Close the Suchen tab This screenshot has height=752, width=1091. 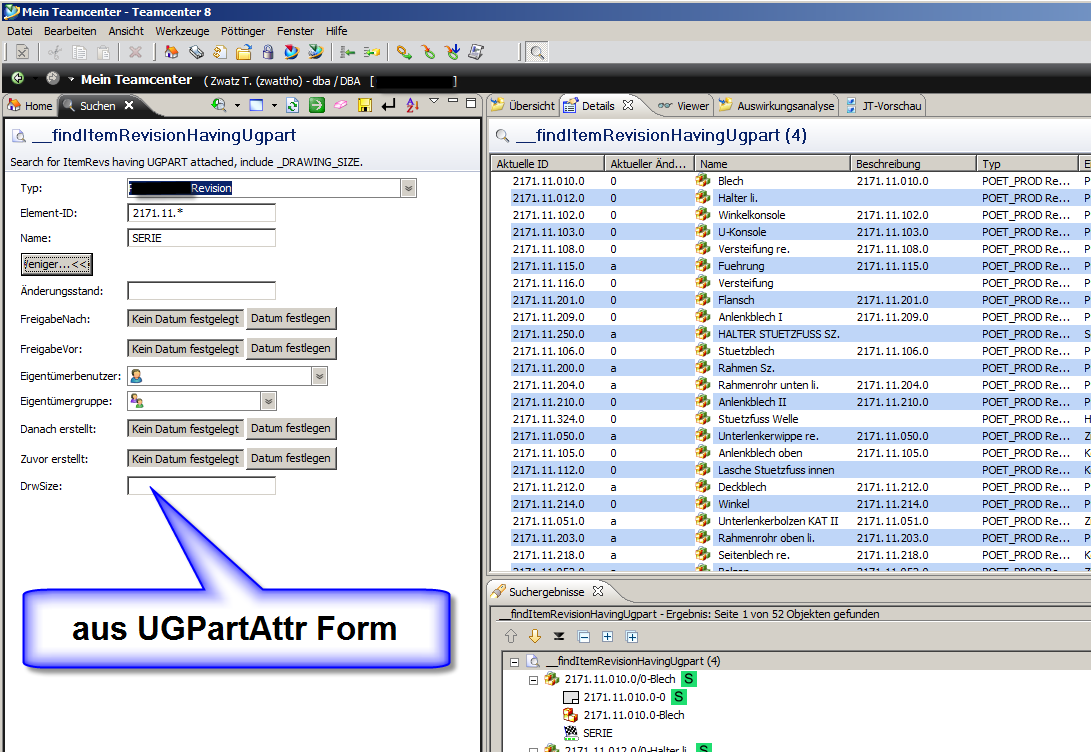[129, 105]
